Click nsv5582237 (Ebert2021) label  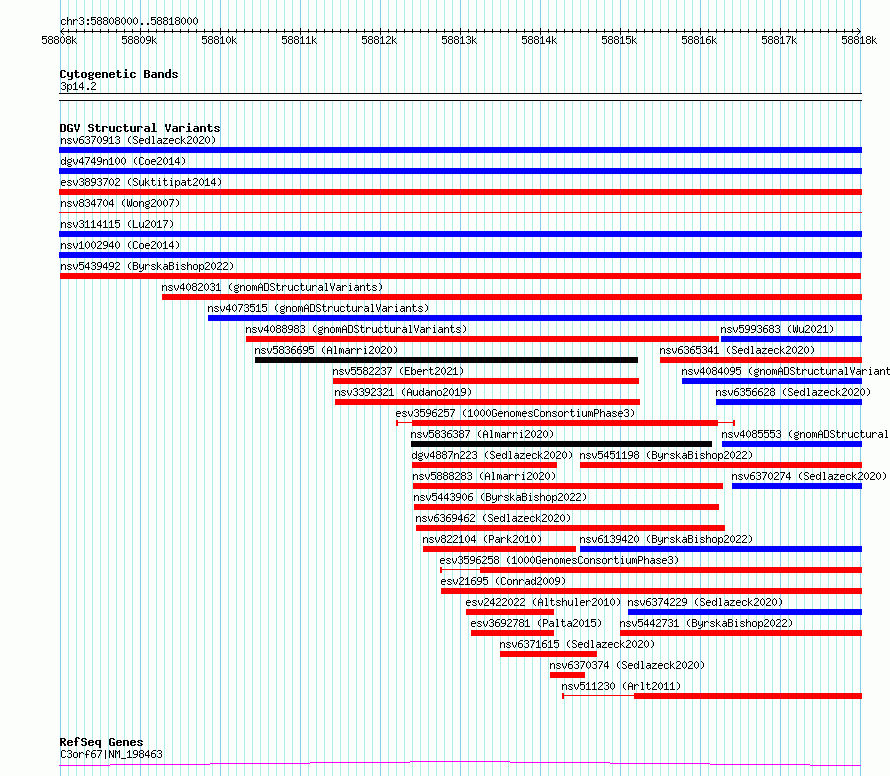[398, 371]
